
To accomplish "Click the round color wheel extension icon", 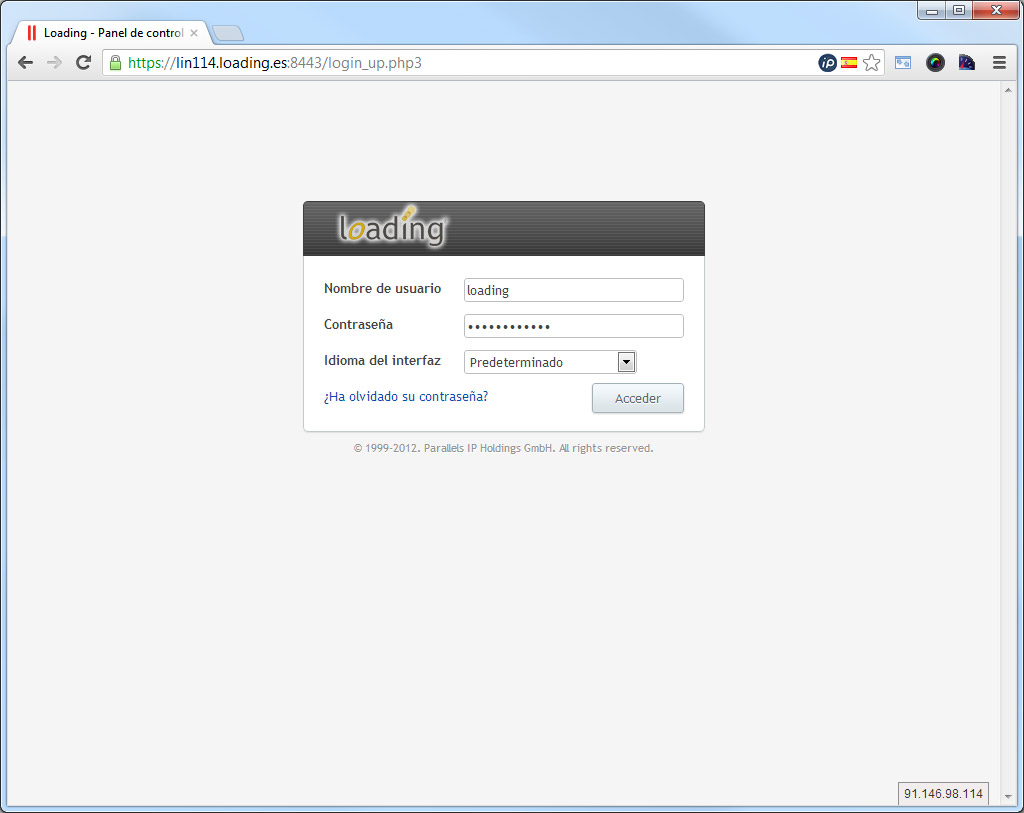I will (x=935, y=63).
